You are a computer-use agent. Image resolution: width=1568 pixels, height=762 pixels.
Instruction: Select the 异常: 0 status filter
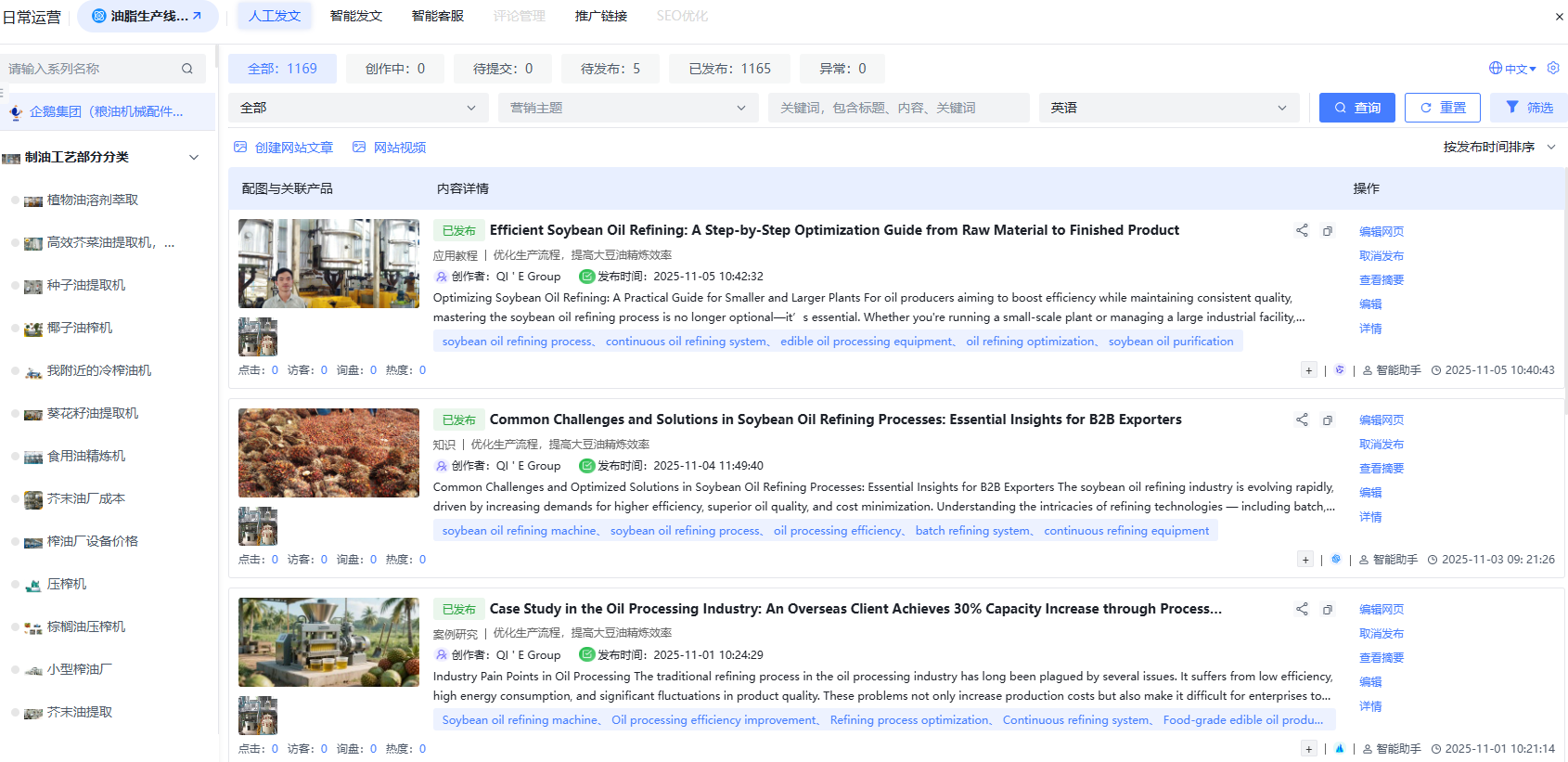click(842, 69)
